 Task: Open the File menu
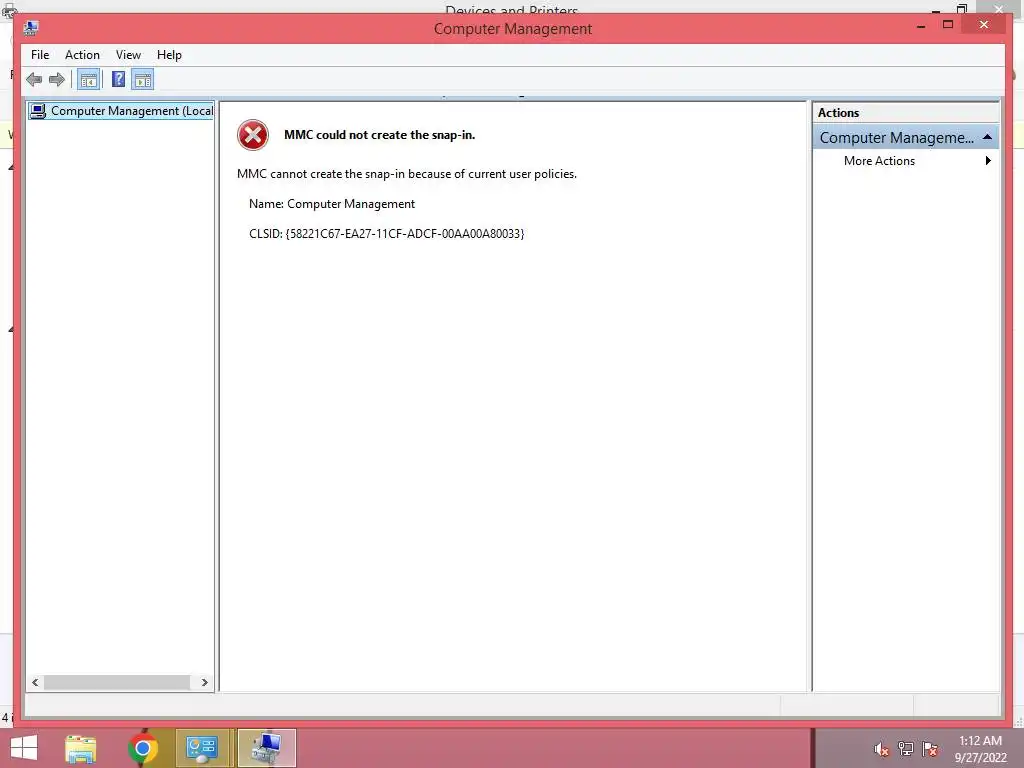40,55
